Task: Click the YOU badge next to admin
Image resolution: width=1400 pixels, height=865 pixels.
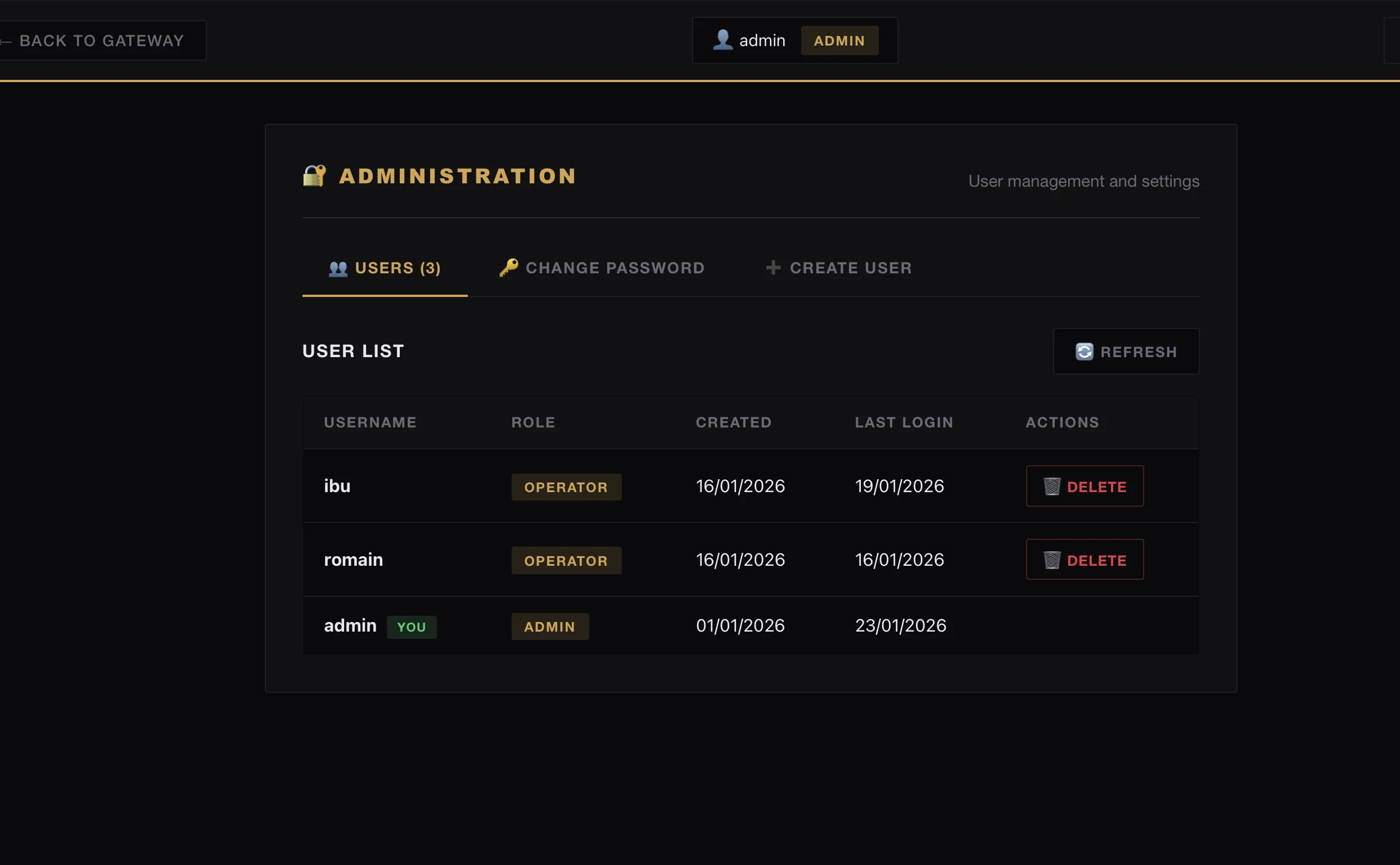Action: [412, 627]
